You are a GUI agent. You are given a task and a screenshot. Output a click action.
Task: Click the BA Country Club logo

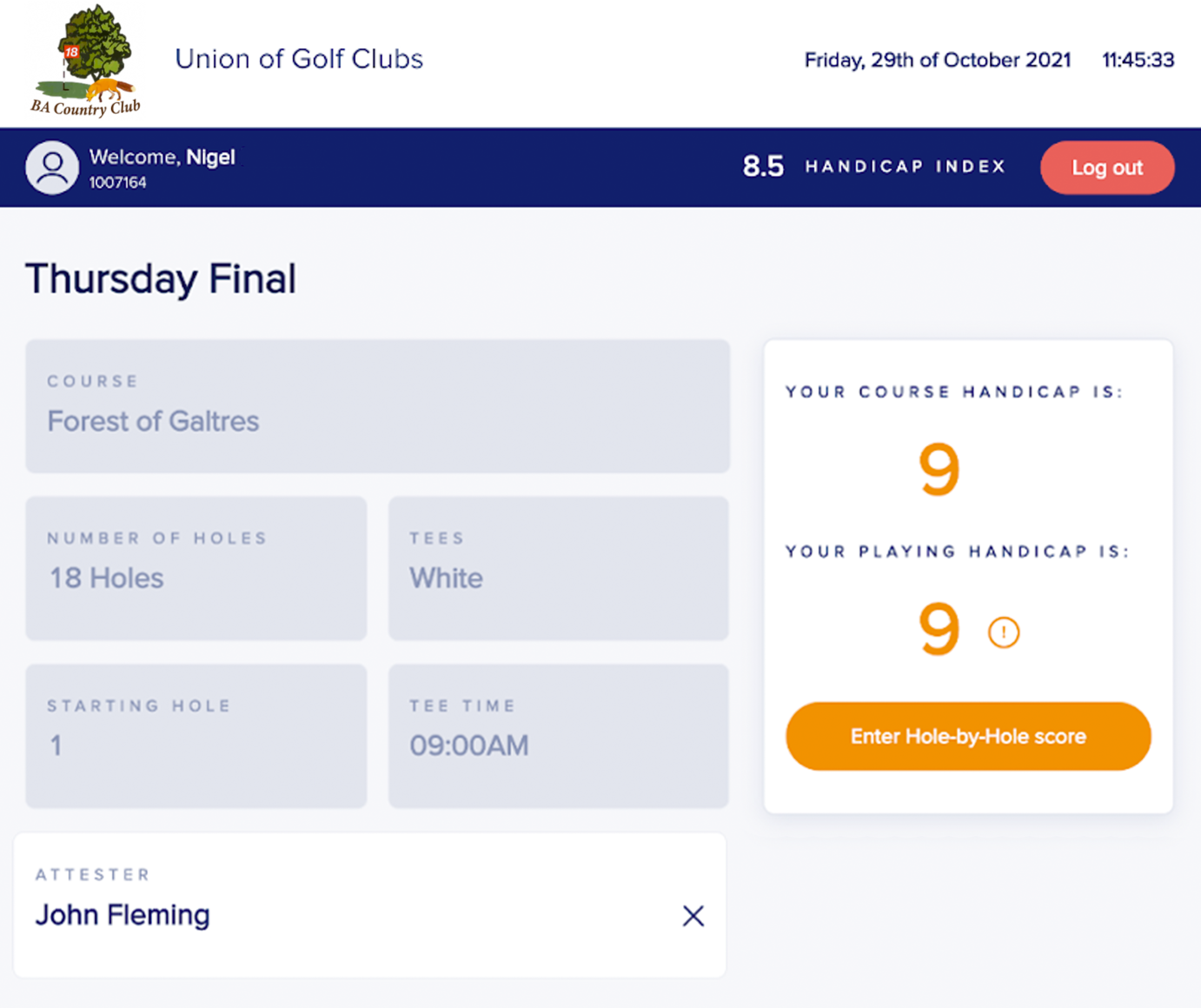(x=85, y=61)
